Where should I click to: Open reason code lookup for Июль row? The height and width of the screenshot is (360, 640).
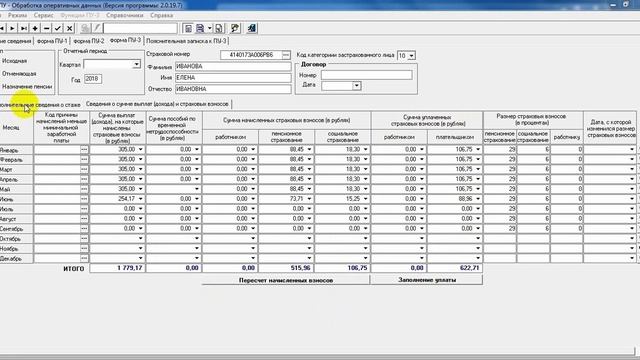[84, 209]
